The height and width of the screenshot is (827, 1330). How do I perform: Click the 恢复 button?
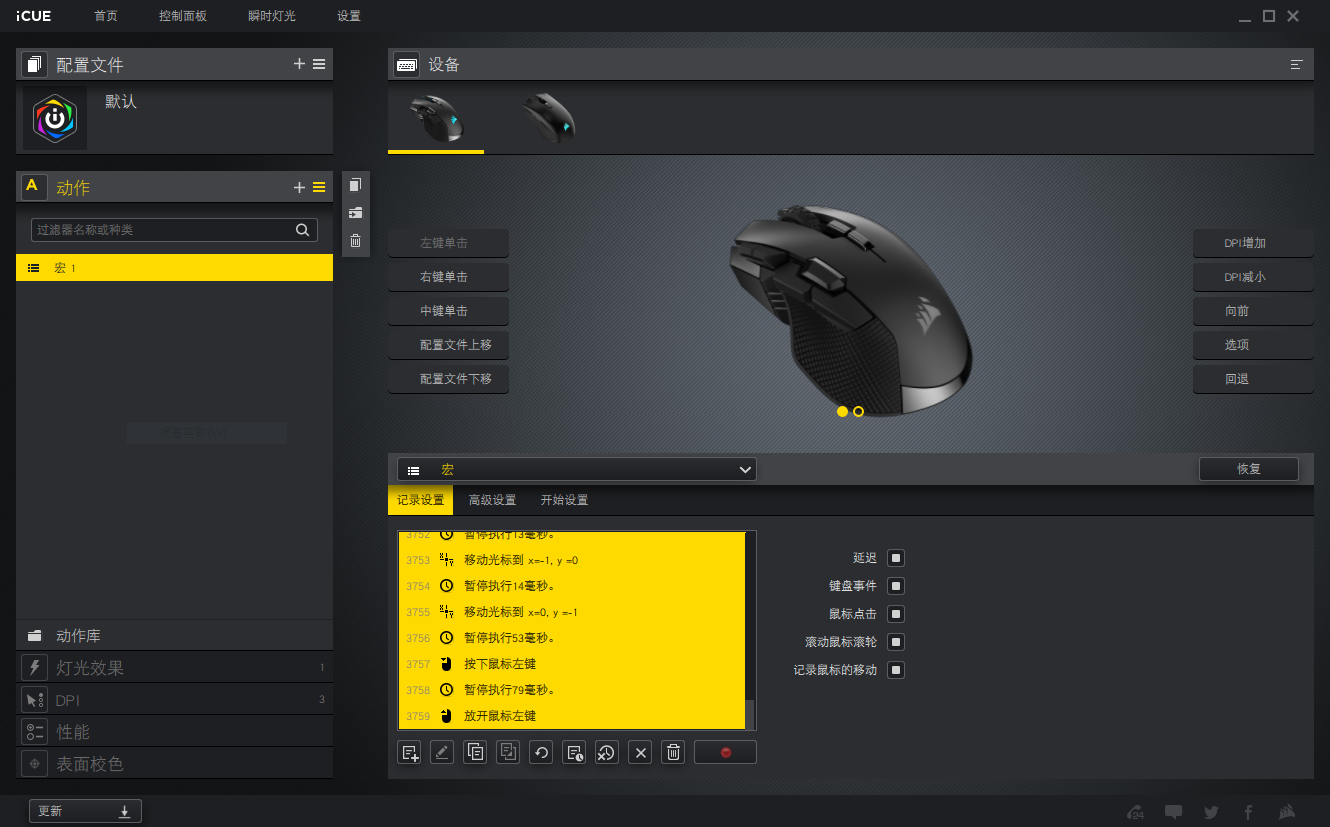tap(1248, 469)
